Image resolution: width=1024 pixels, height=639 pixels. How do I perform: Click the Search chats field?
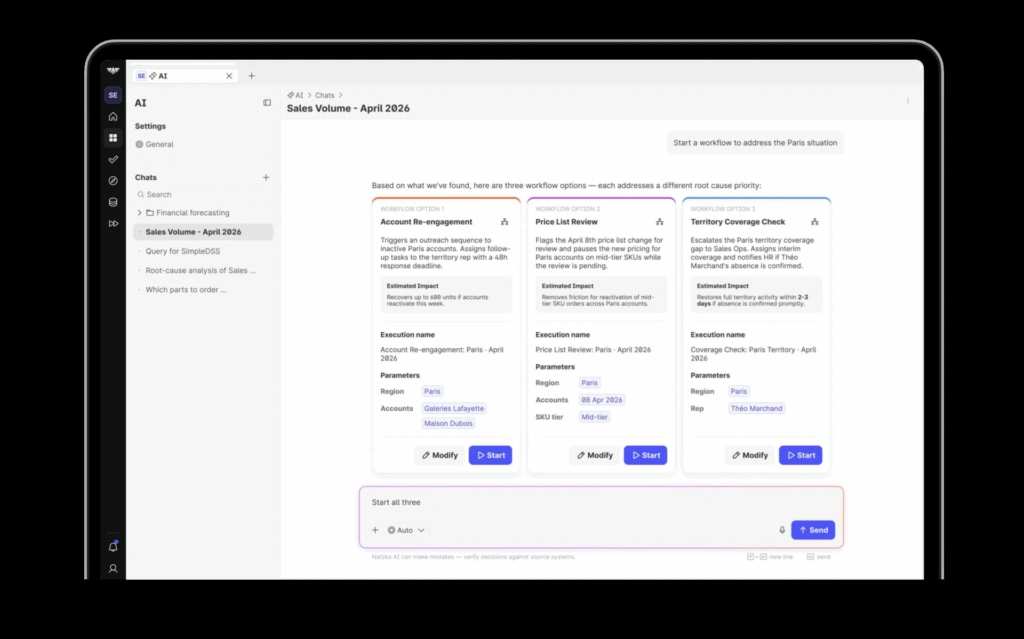203,195
